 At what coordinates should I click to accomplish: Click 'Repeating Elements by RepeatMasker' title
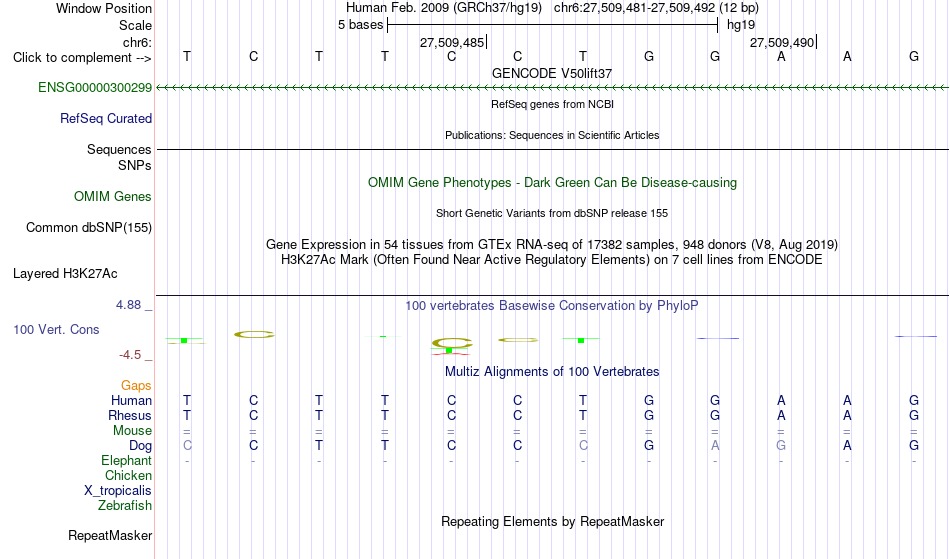coord(553,522)
